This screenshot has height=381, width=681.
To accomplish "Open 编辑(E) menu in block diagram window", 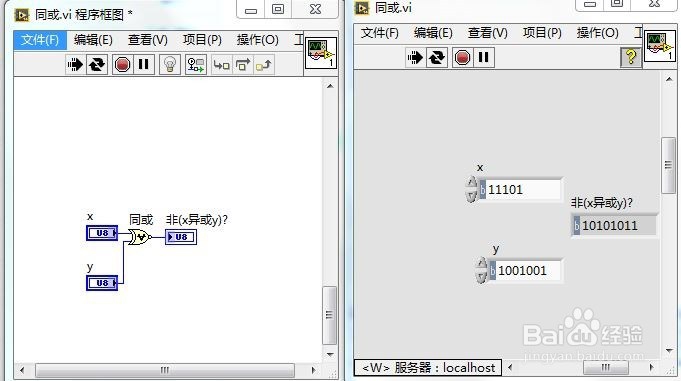I will pos(93,40).
